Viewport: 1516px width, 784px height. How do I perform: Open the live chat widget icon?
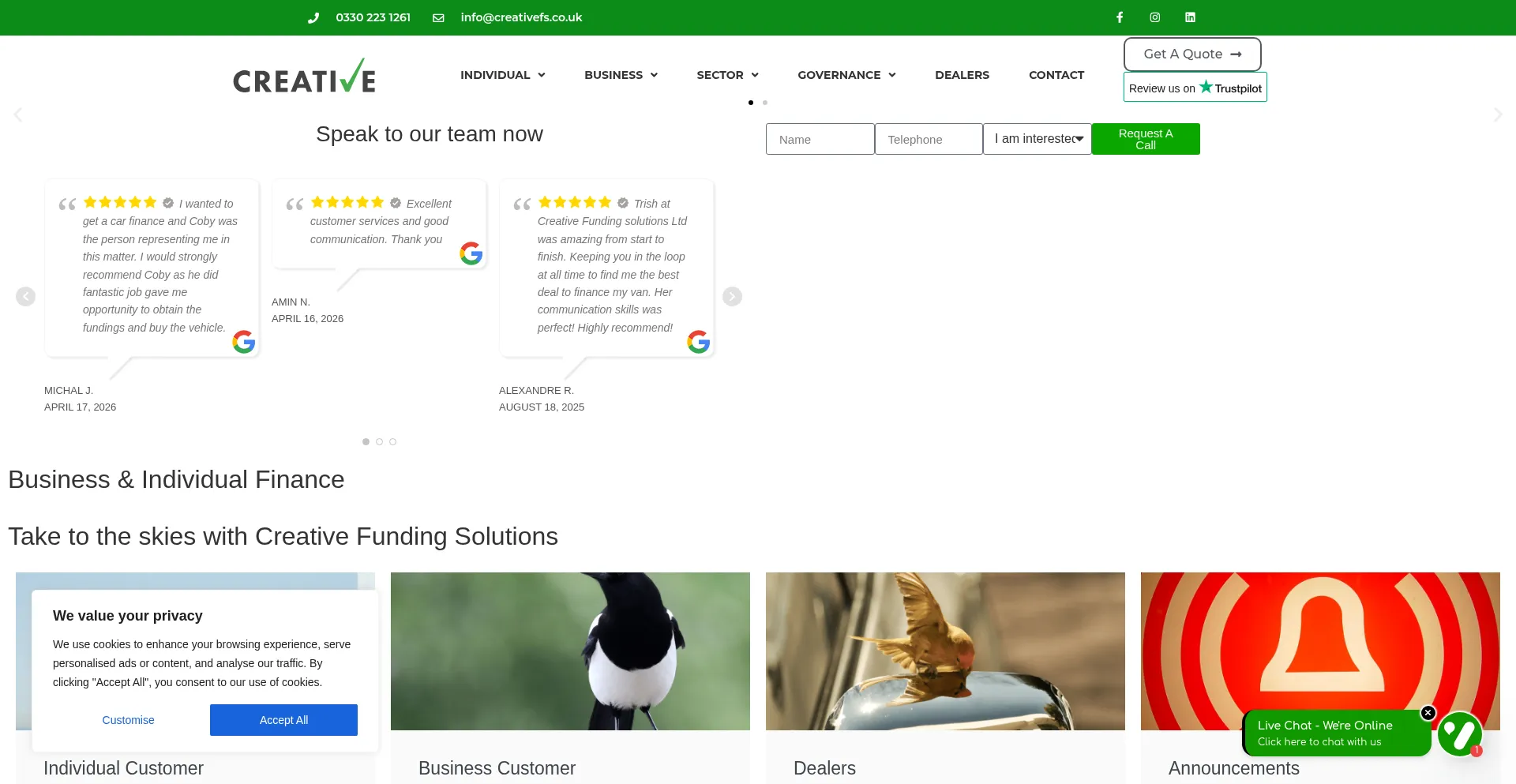(1459, 733)
